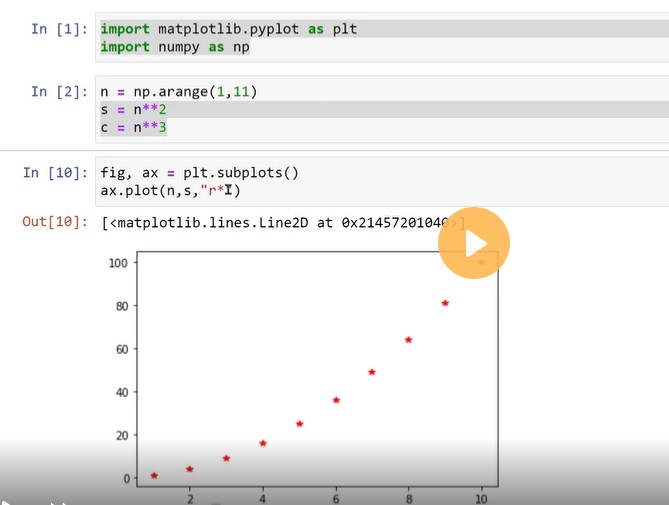Click the red star at y=64

408,340
